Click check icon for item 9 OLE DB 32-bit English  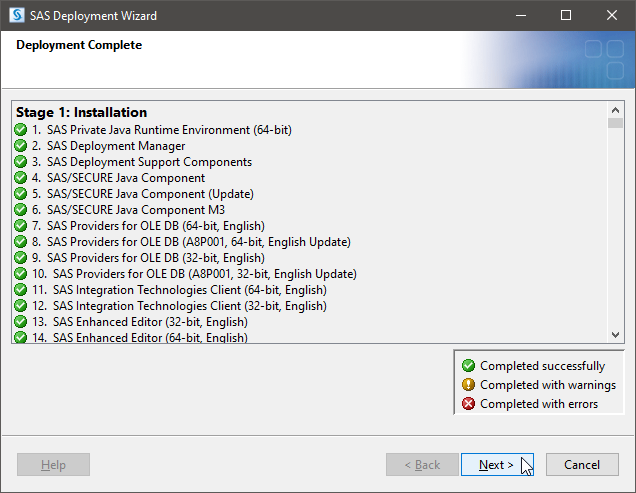pyautogui.click(x=20, y=258)
